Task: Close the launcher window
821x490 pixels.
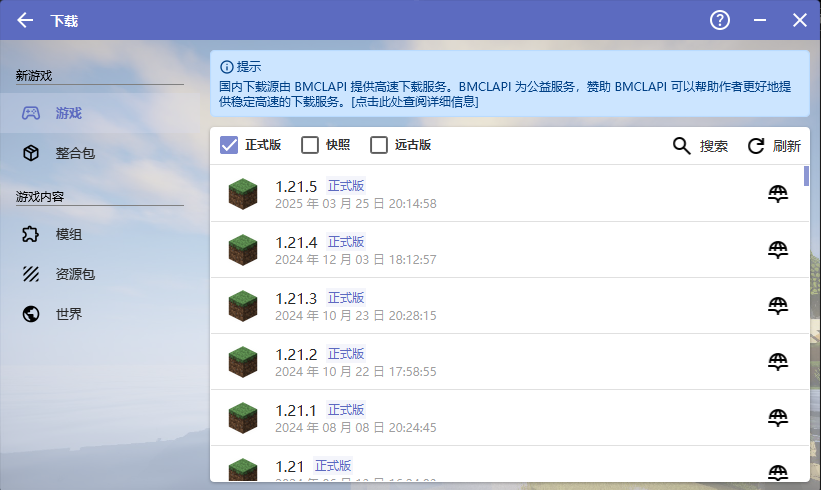Action: coord(800,20)
